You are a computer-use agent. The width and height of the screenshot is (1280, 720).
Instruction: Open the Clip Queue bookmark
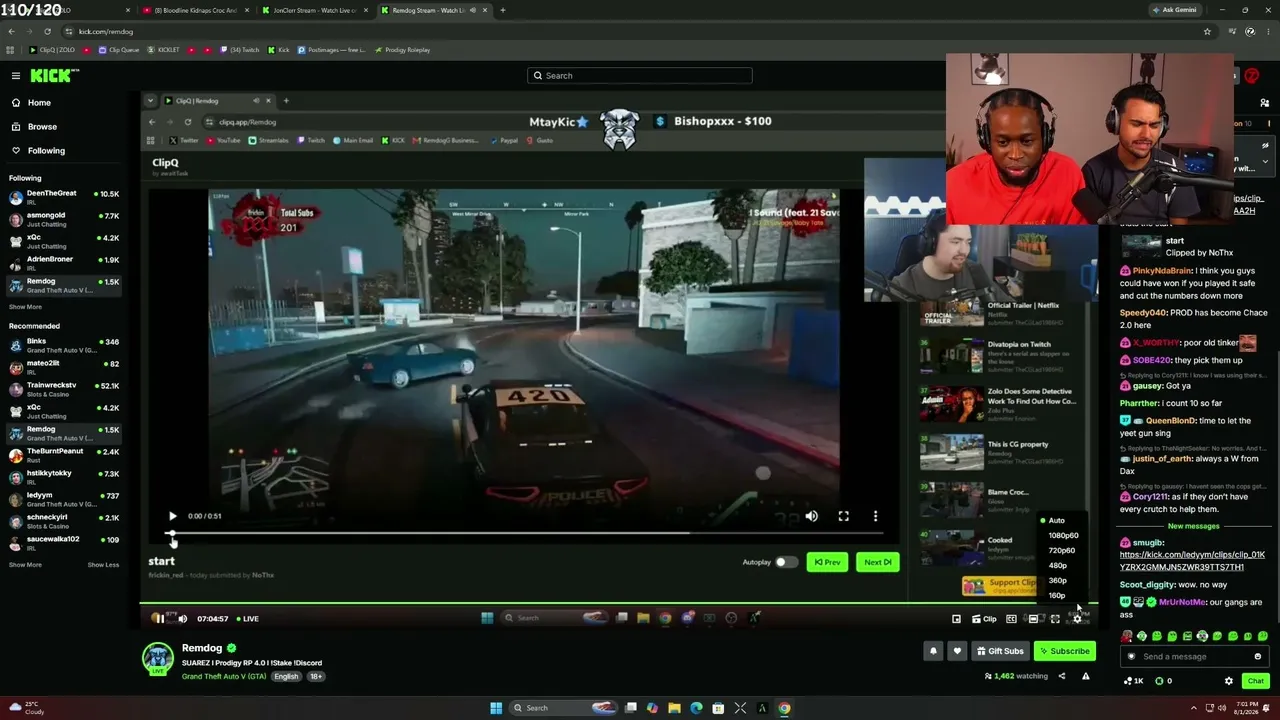119,50
